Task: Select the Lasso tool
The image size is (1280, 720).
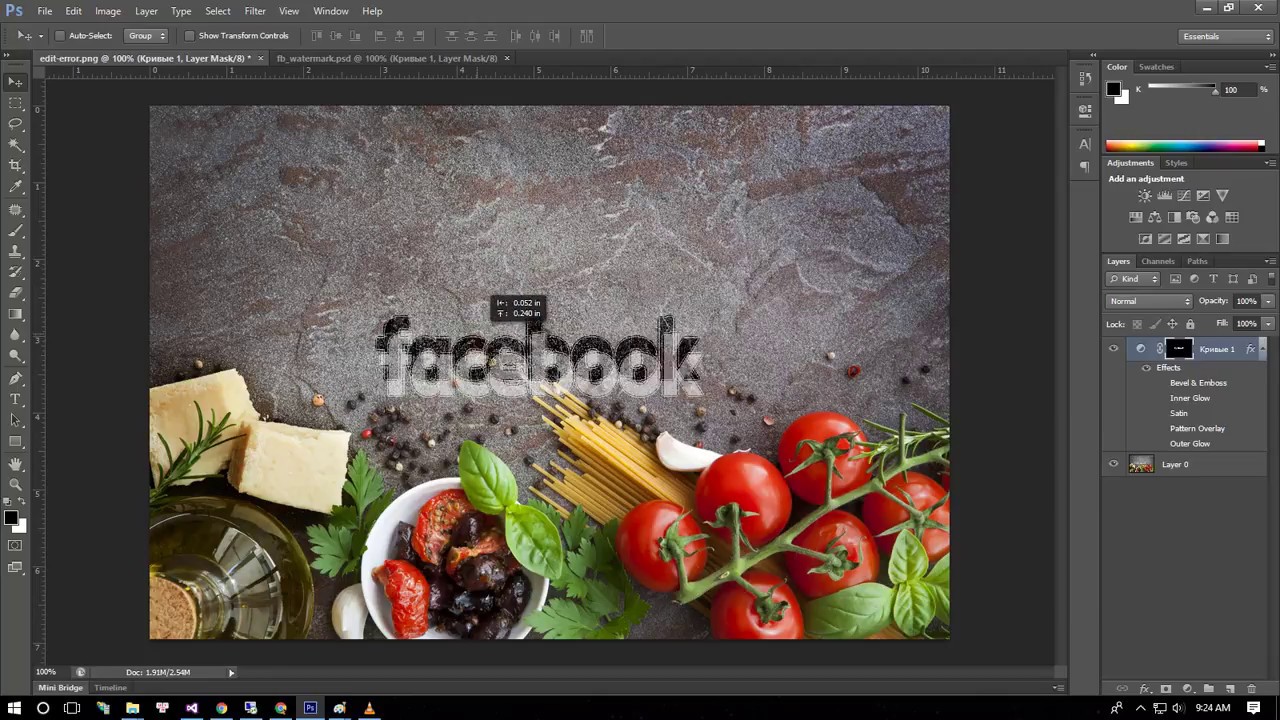Action: pyautogui.click(x=16, y=124)
